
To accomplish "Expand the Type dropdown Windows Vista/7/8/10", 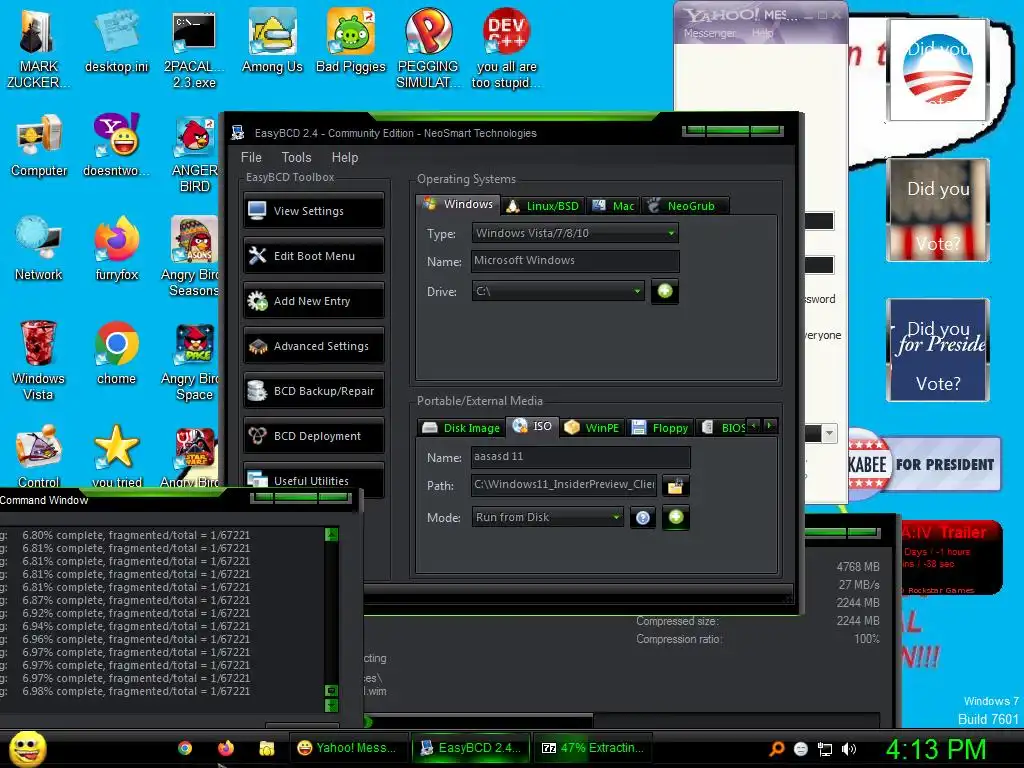I will pos(575,233).
